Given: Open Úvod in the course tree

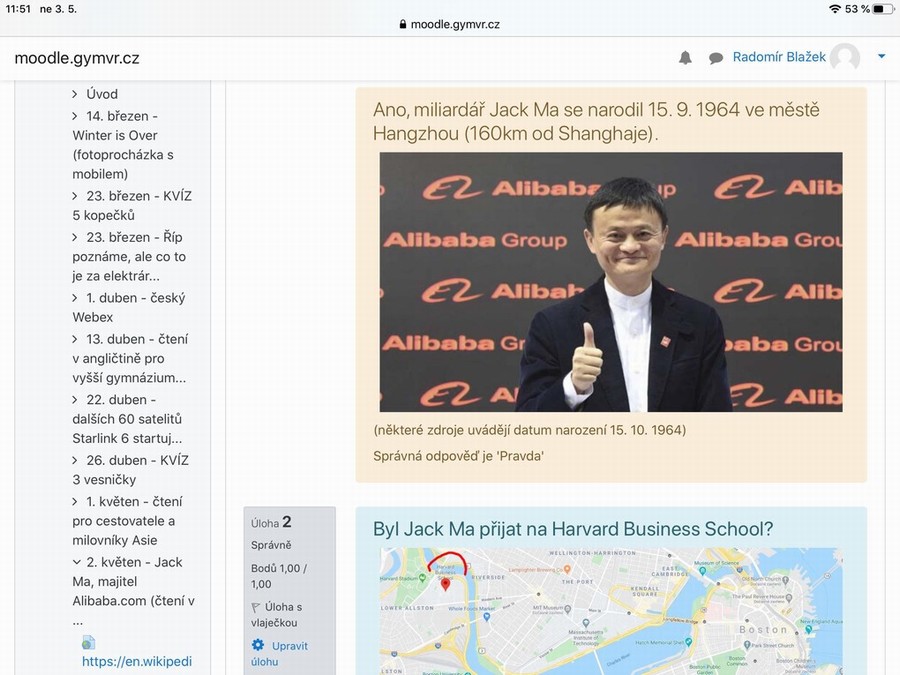Looking at the screenshot, I should point(102,94).
